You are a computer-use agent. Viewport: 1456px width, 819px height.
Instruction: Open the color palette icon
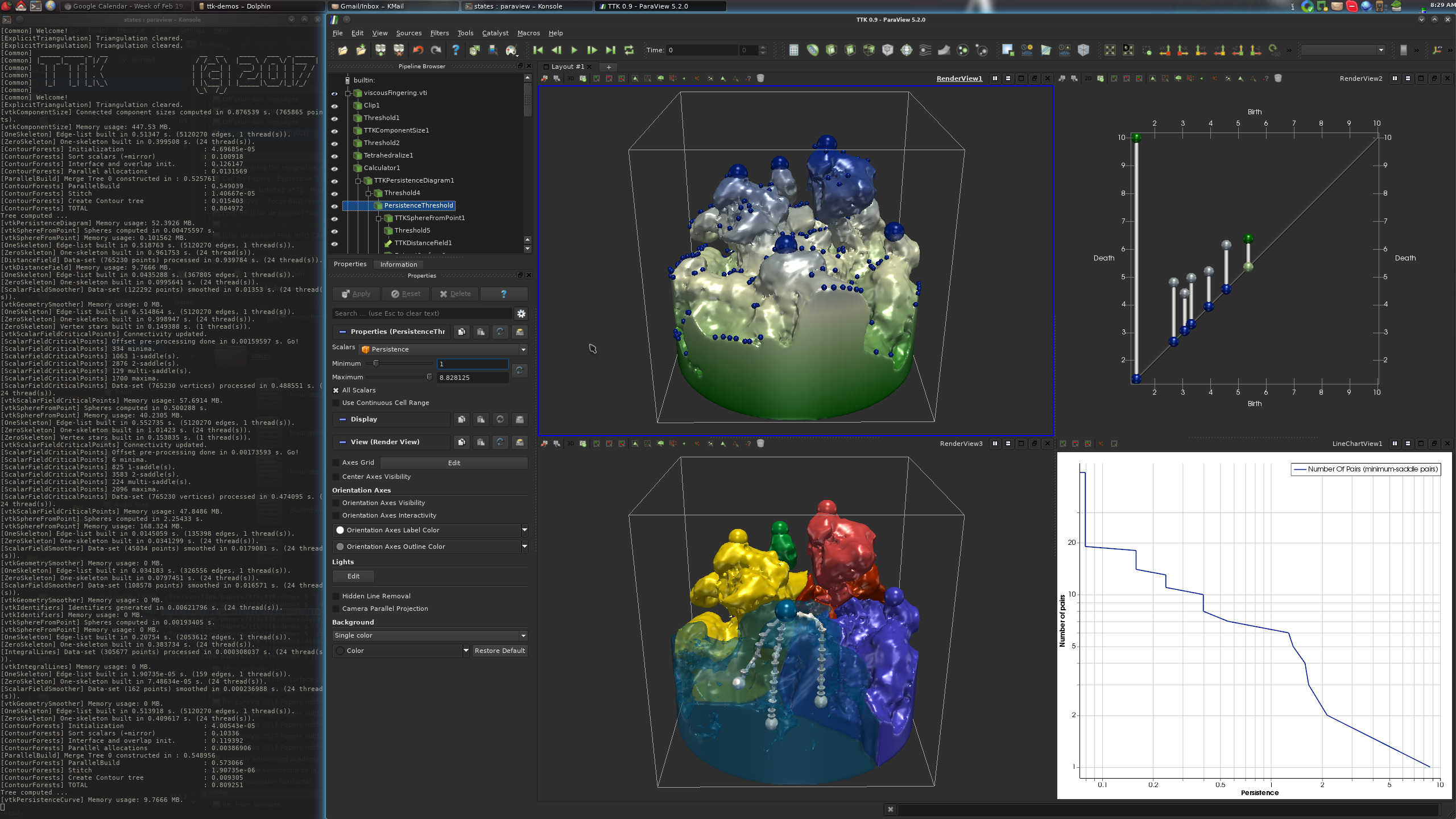point(511,51)
